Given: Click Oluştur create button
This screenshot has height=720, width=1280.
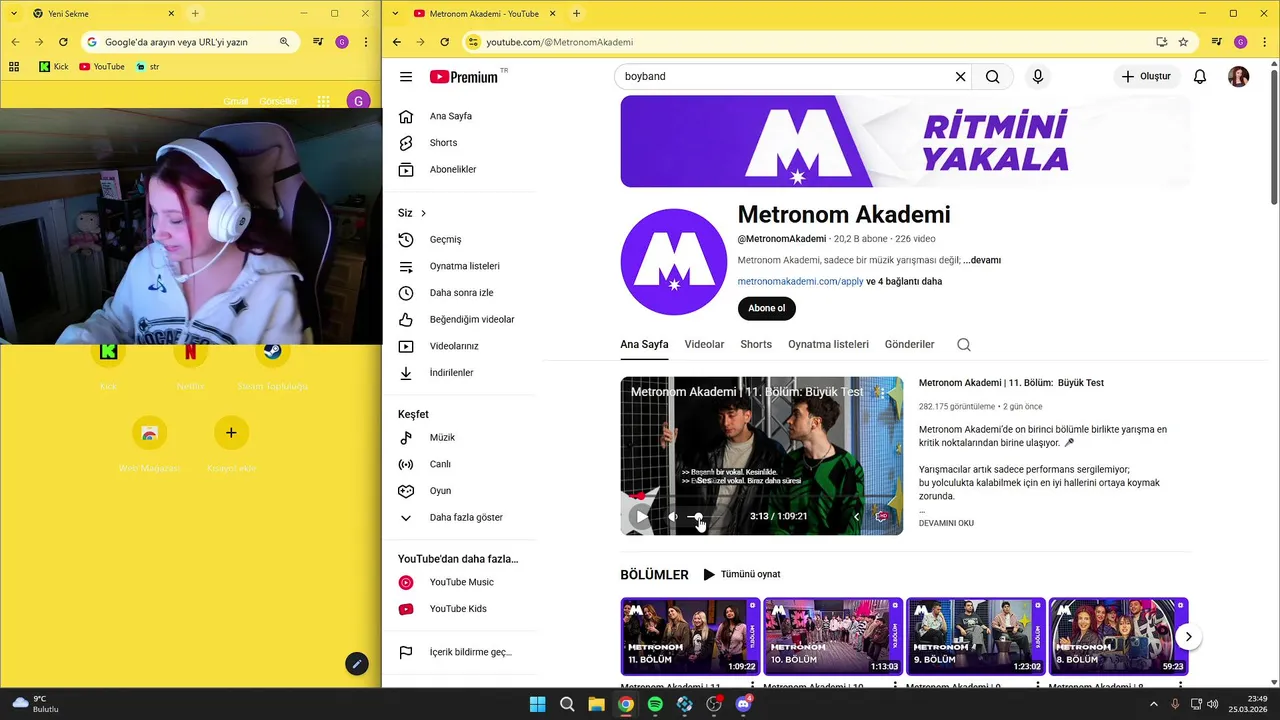Looking at the screenshot, I should [x=1146, y=77].
